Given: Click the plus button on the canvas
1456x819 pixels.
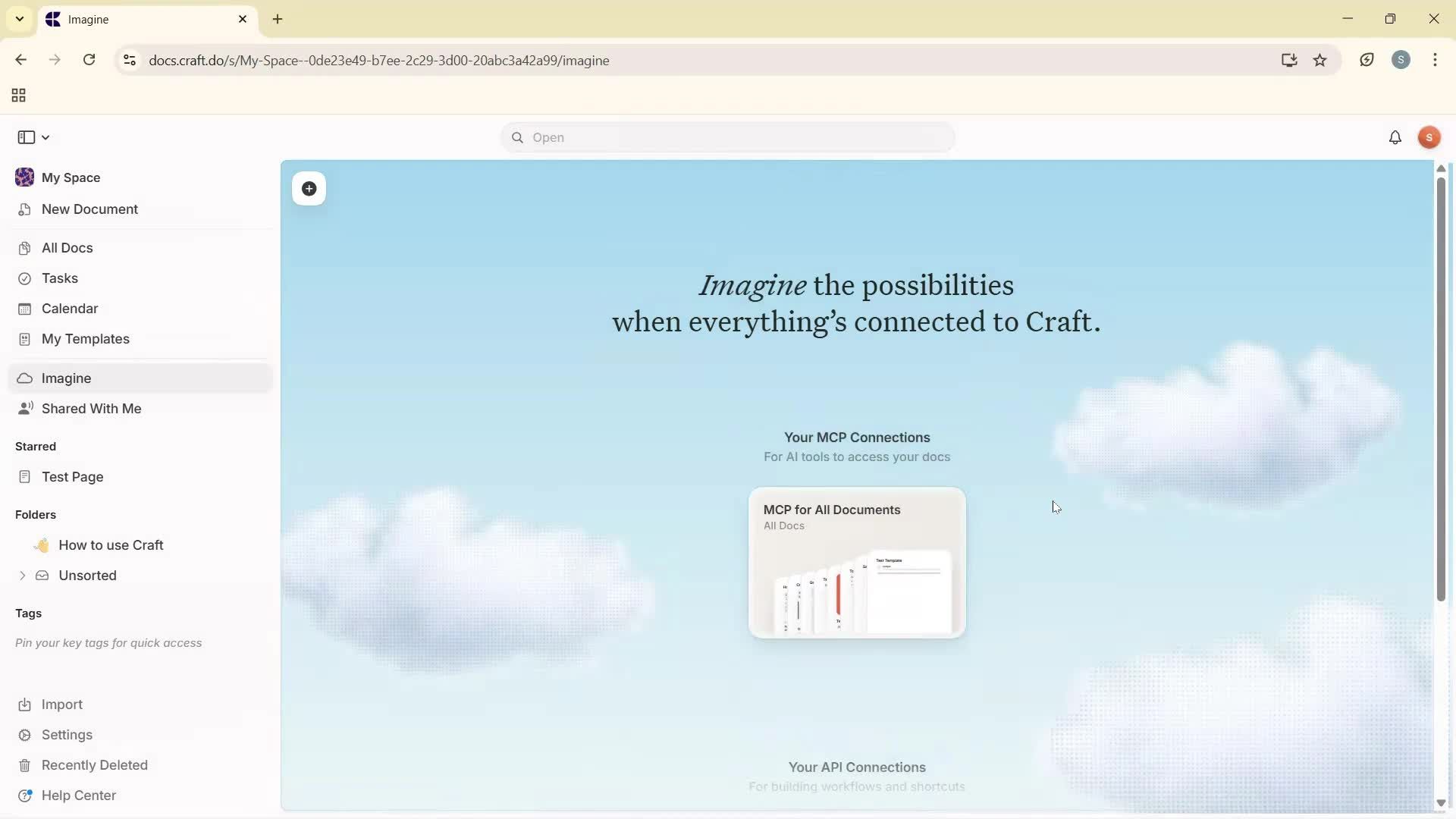Looking at the screenshot, I should 308,189.
